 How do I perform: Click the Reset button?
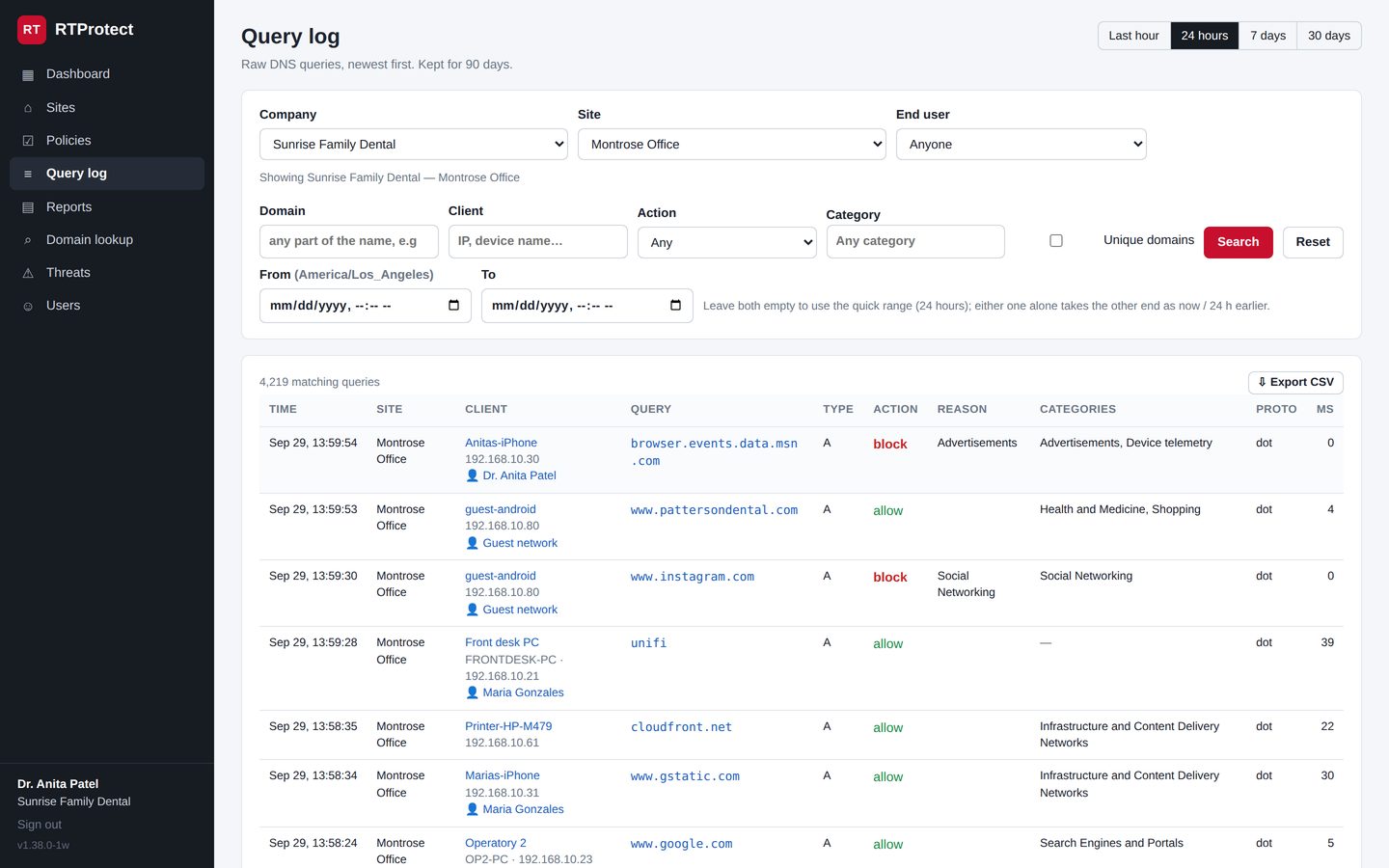[x=1313, y=242]
